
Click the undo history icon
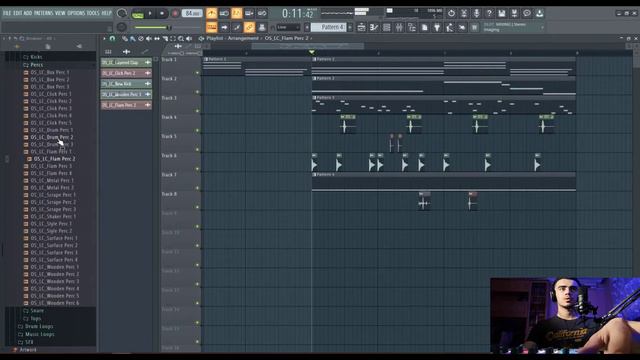pyautogui.click(x=451, y=13)
